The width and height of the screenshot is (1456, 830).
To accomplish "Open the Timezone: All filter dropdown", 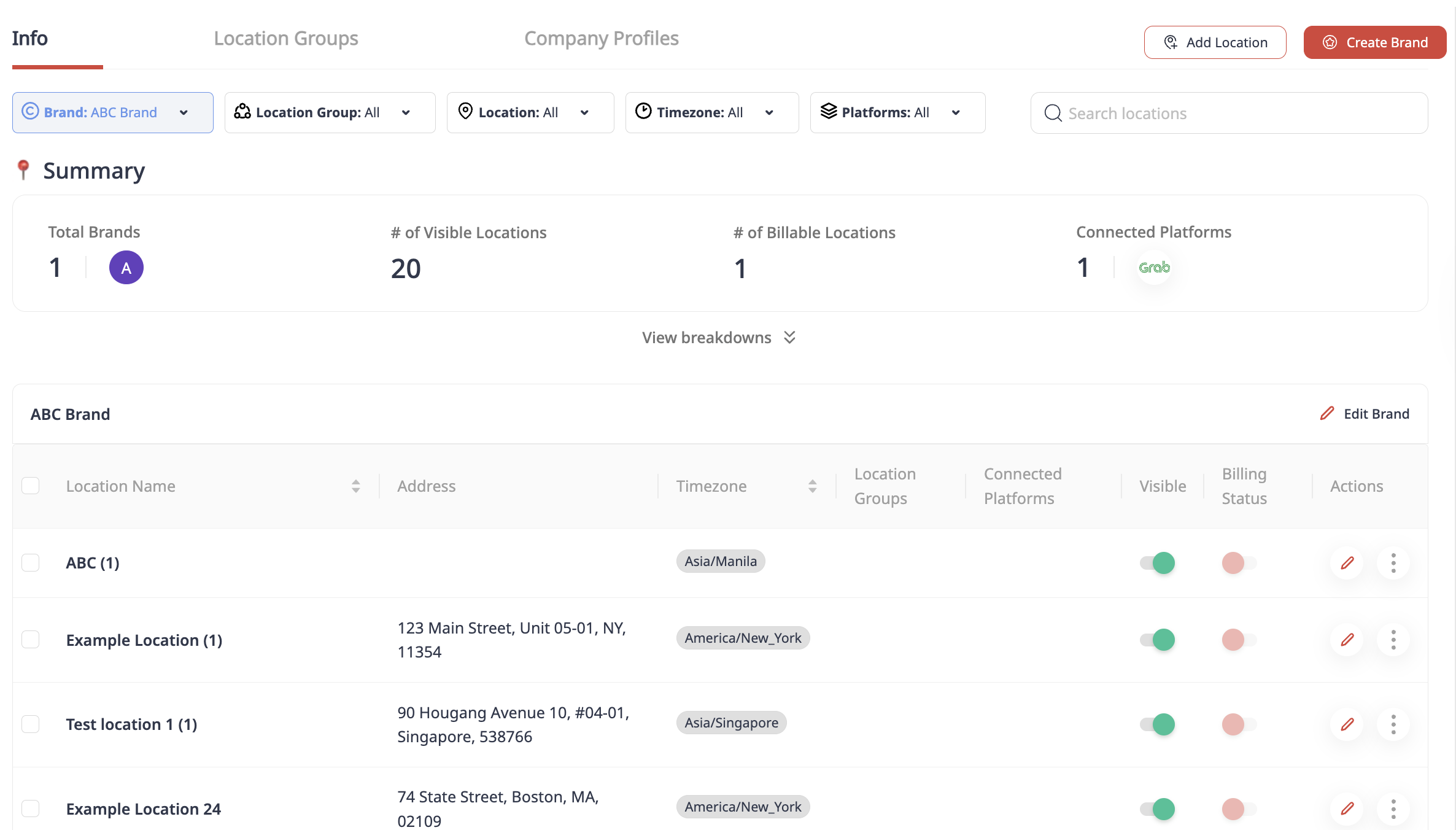I will [x=711, y=113].
